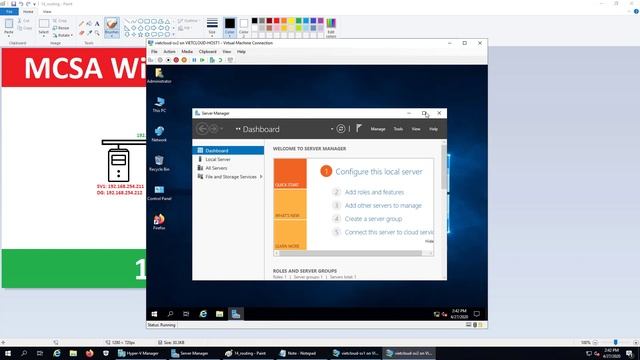Open Recycle Bin desktop icon in VM

[x=159, y=163]
